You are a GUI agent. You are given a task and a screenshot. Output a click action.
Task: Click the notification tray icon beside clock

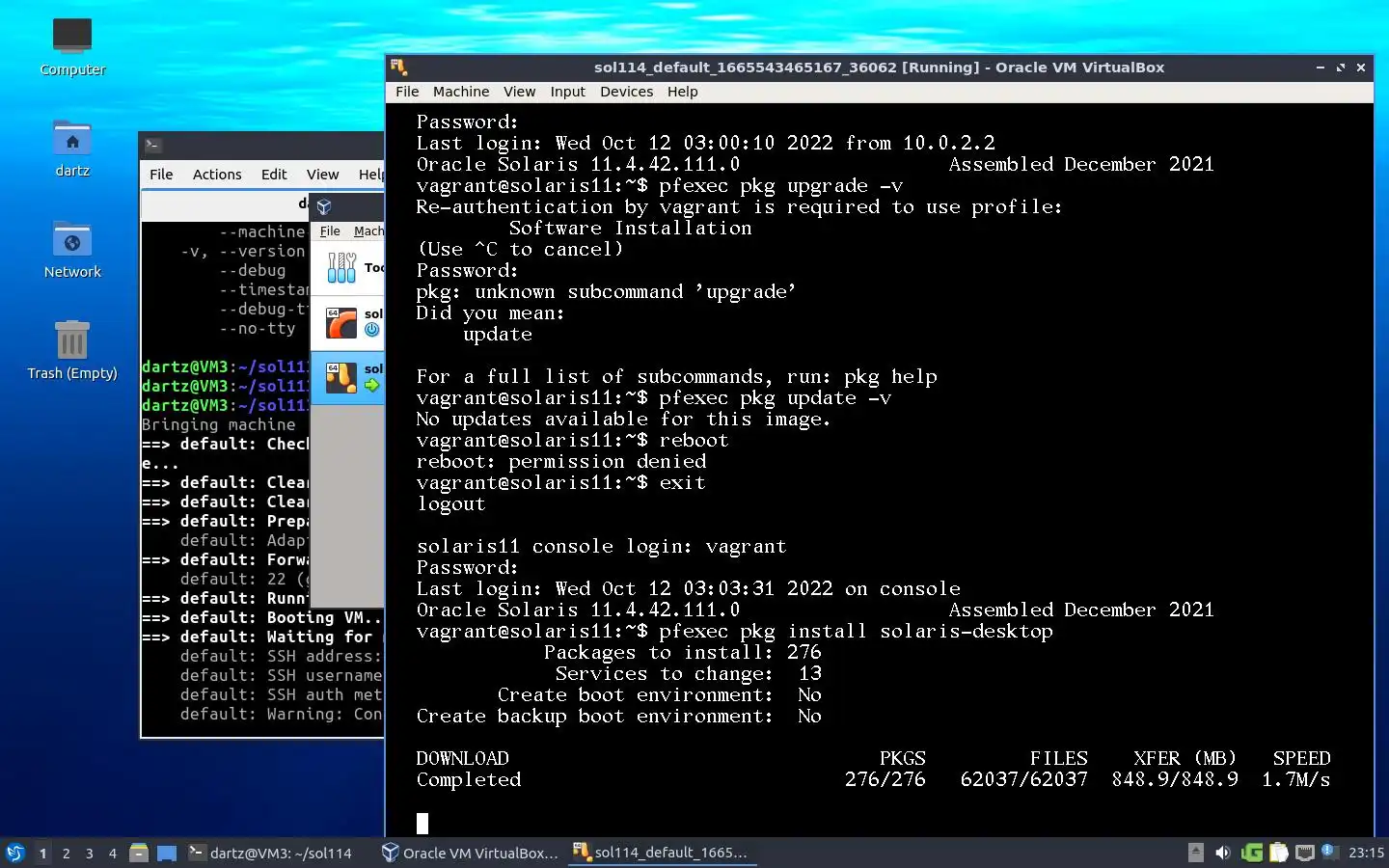click(1329, 852)
